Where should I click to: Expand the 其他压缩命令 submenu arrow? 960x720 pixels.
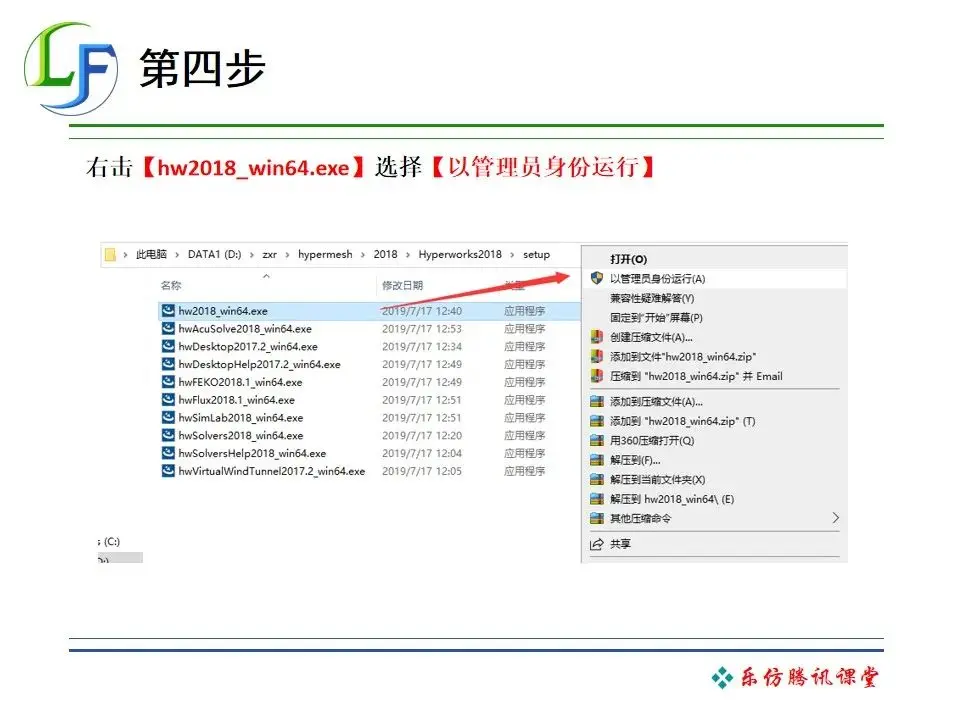tap(836, 518)
